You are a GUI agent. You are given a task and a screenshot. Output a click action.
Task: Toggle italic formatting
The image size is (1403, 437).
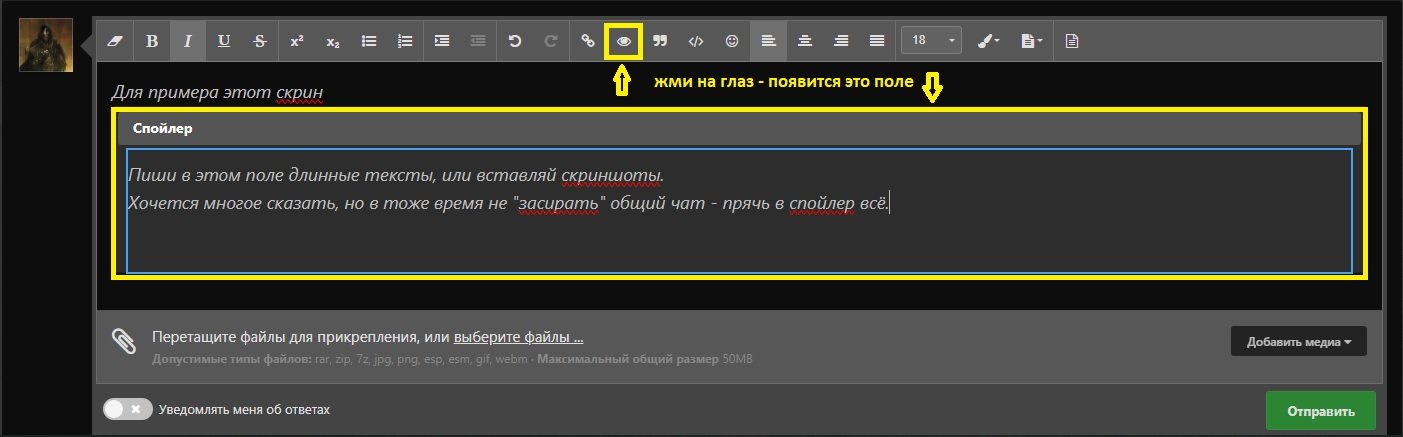point(187,41)
